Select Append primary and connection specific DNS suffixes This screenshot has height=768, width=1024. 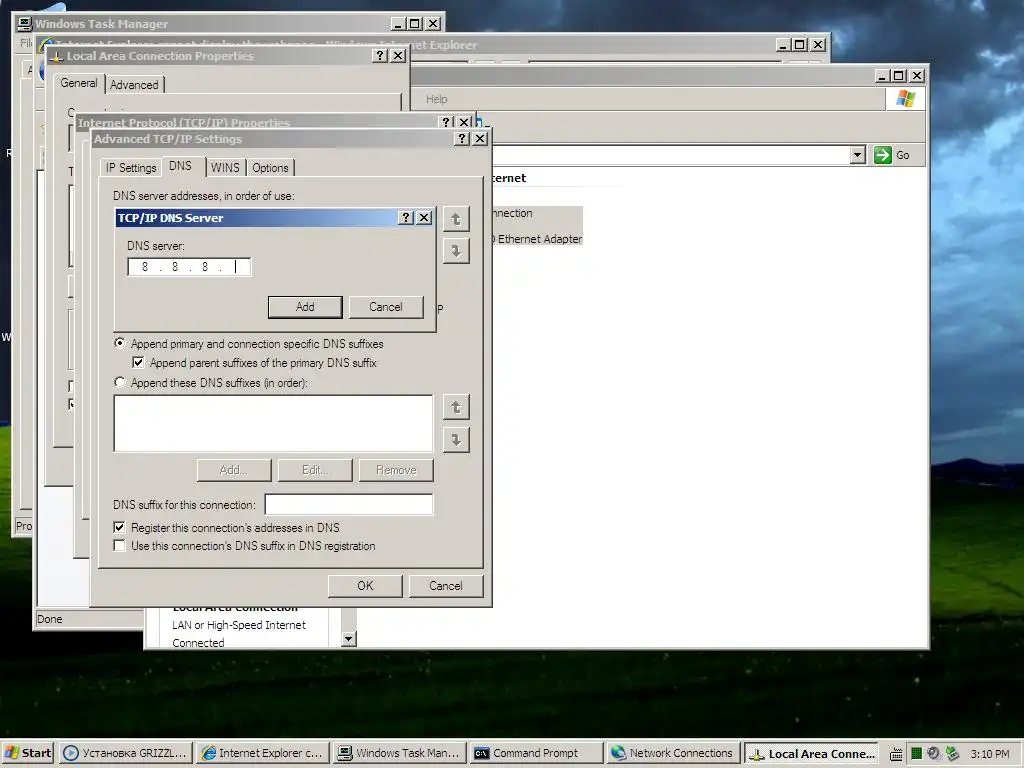tap(120, 343)
